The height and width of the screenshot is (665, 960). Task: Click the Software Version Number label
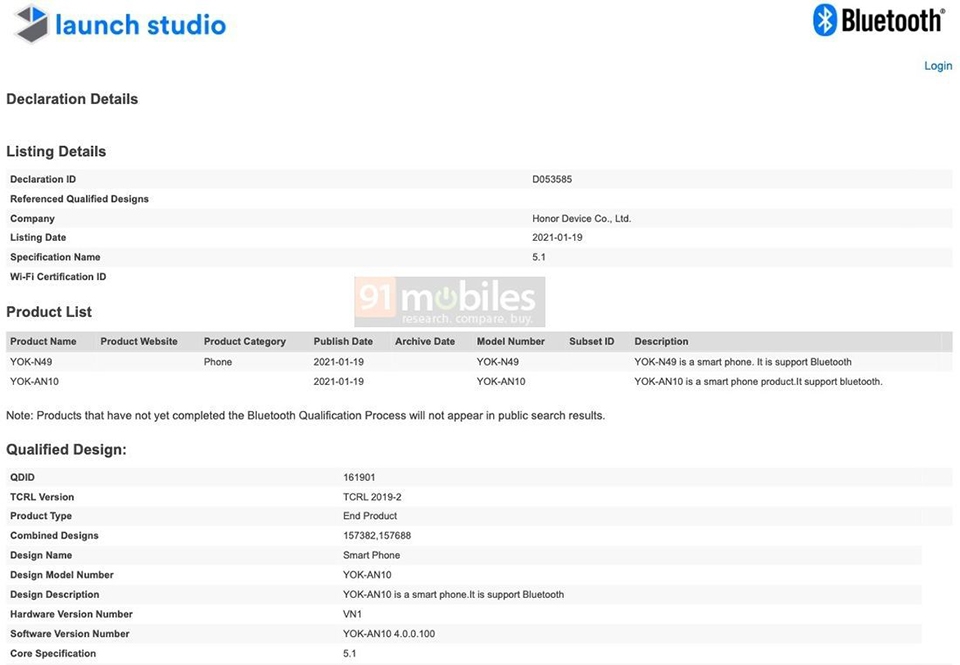click(x=69, y=633)
